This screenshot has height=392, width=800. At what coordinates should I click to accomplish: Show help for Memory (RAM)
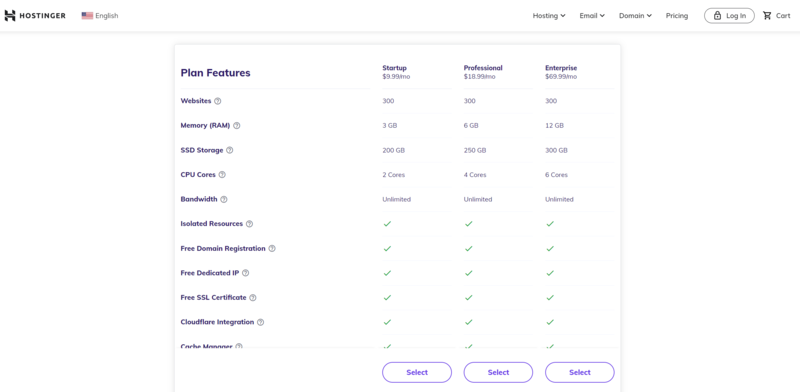[237, 126]
